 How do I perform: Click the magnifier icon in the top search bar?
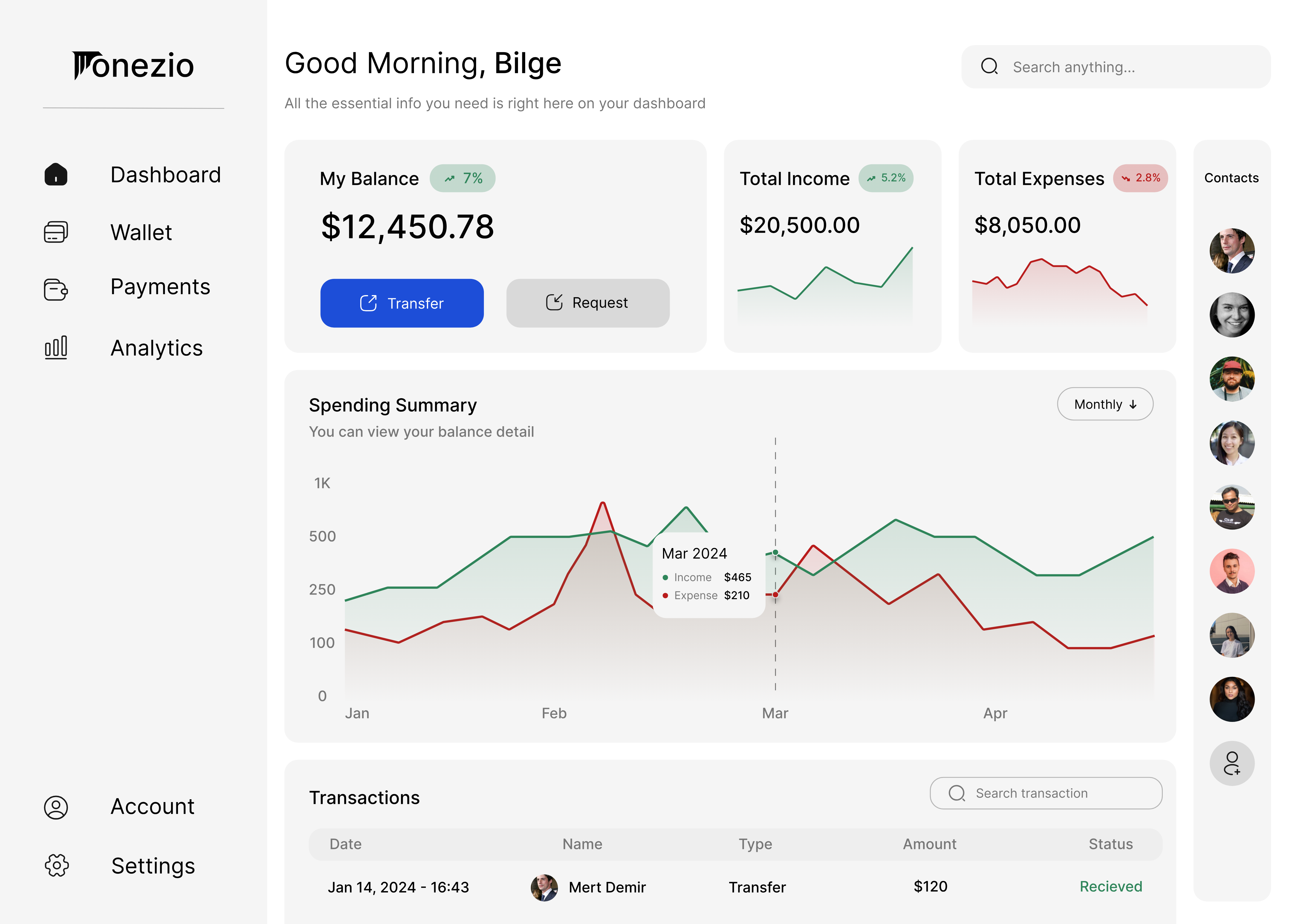(990, 67)
